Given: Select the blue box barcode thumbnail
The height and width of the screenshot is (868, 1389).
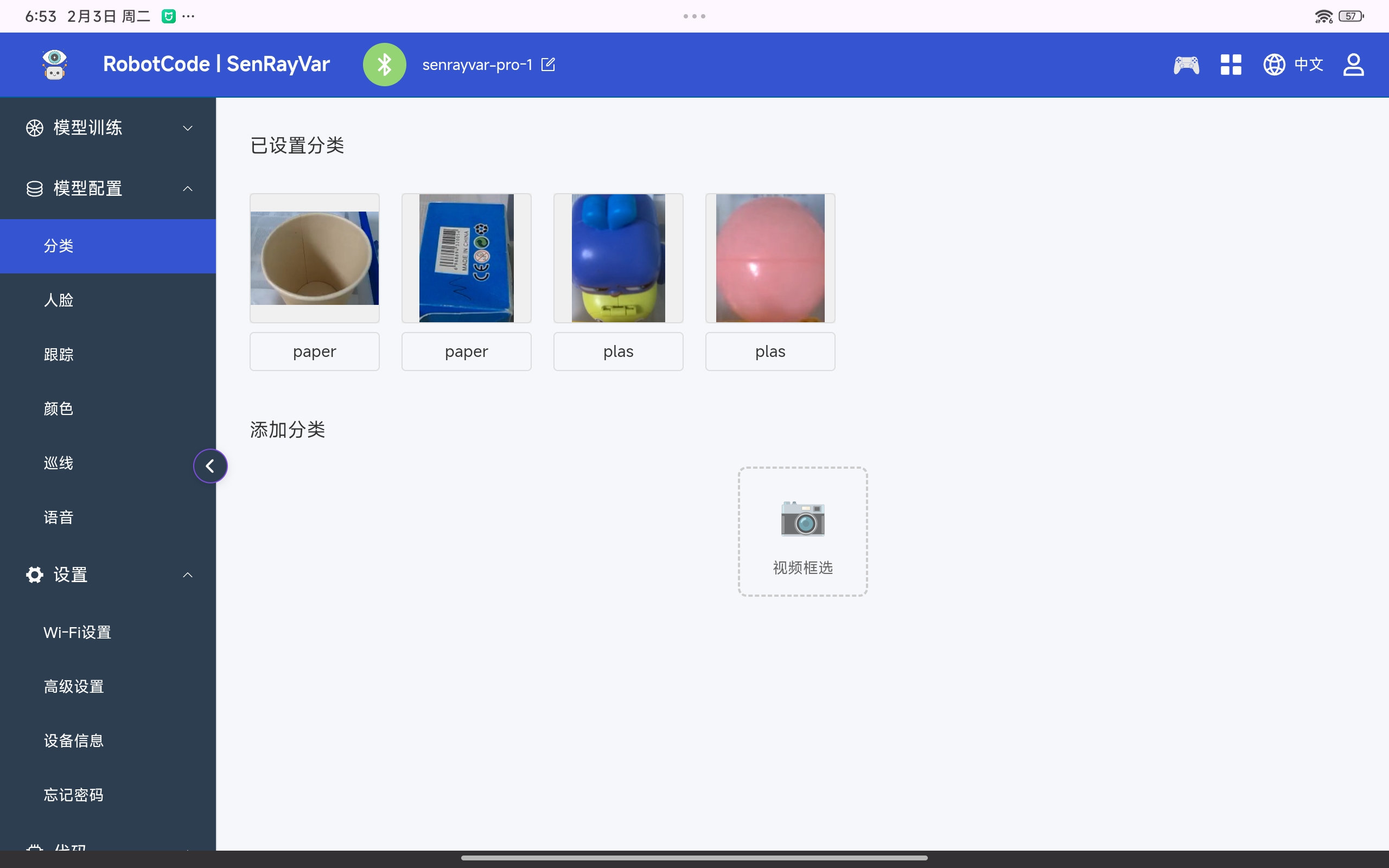Looking at the screenshot, I should click(x=466, y=258).
